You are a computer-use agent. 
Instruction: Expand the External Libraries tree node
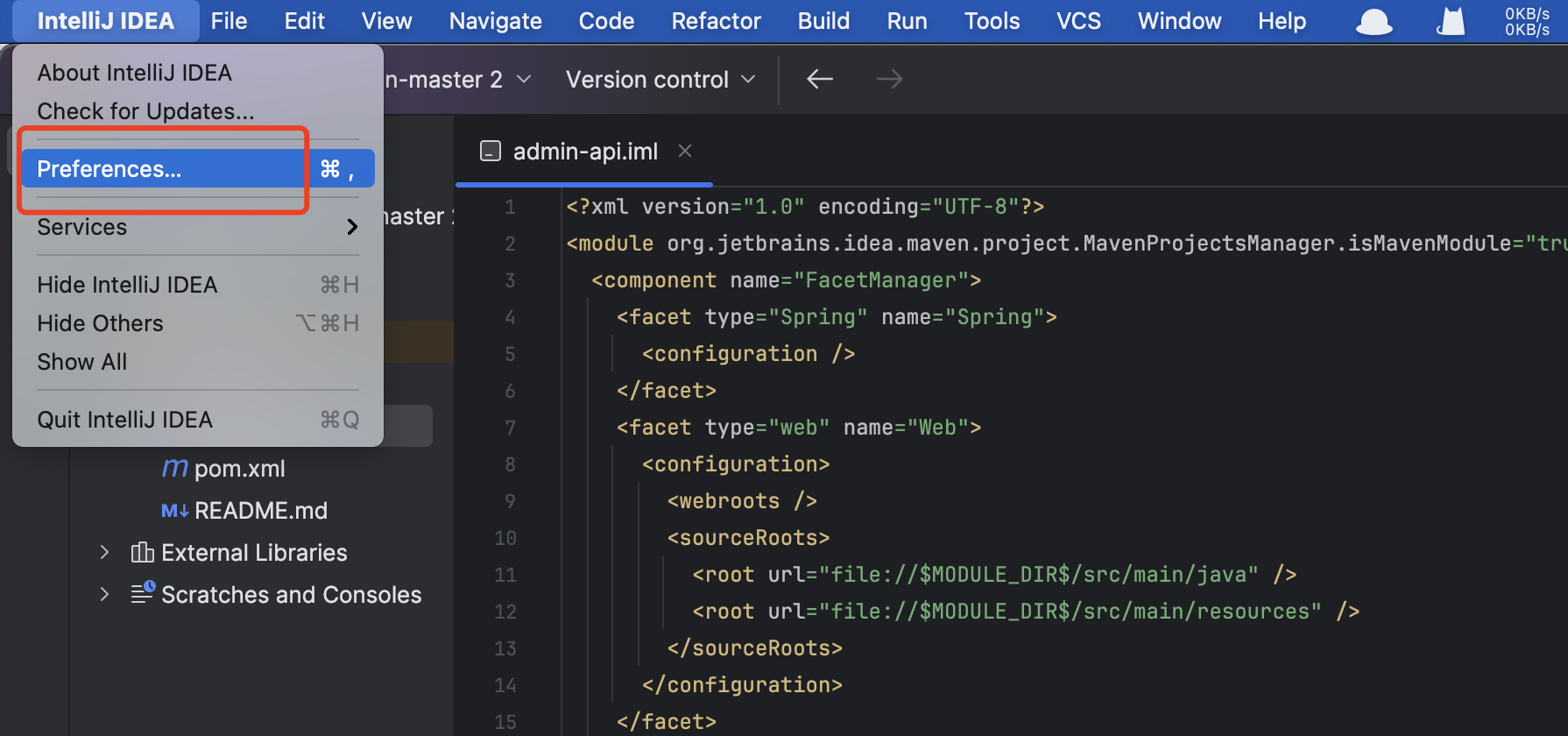point(104,553)
